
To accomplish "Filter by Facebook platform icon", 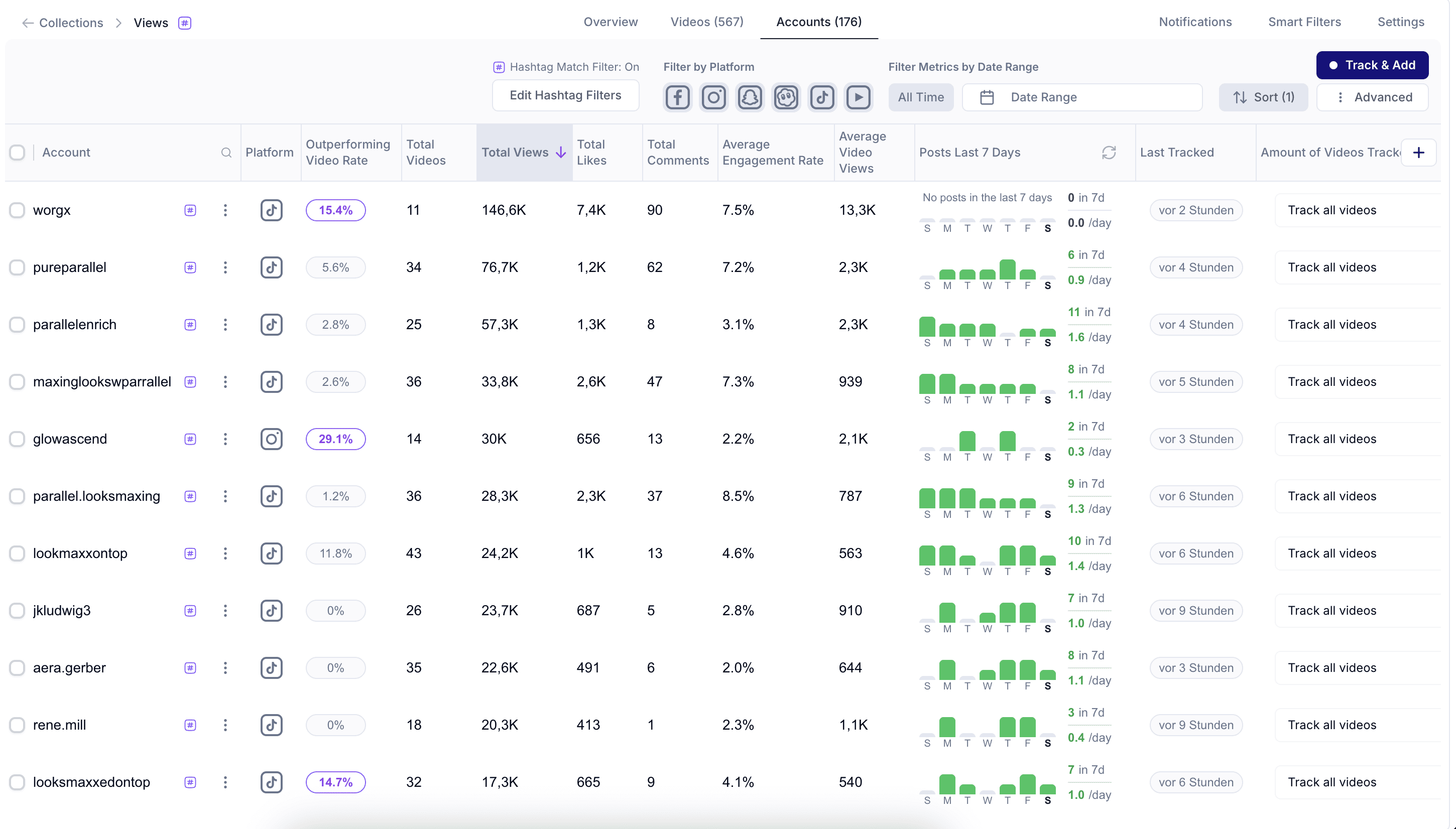I will [677, 97].
